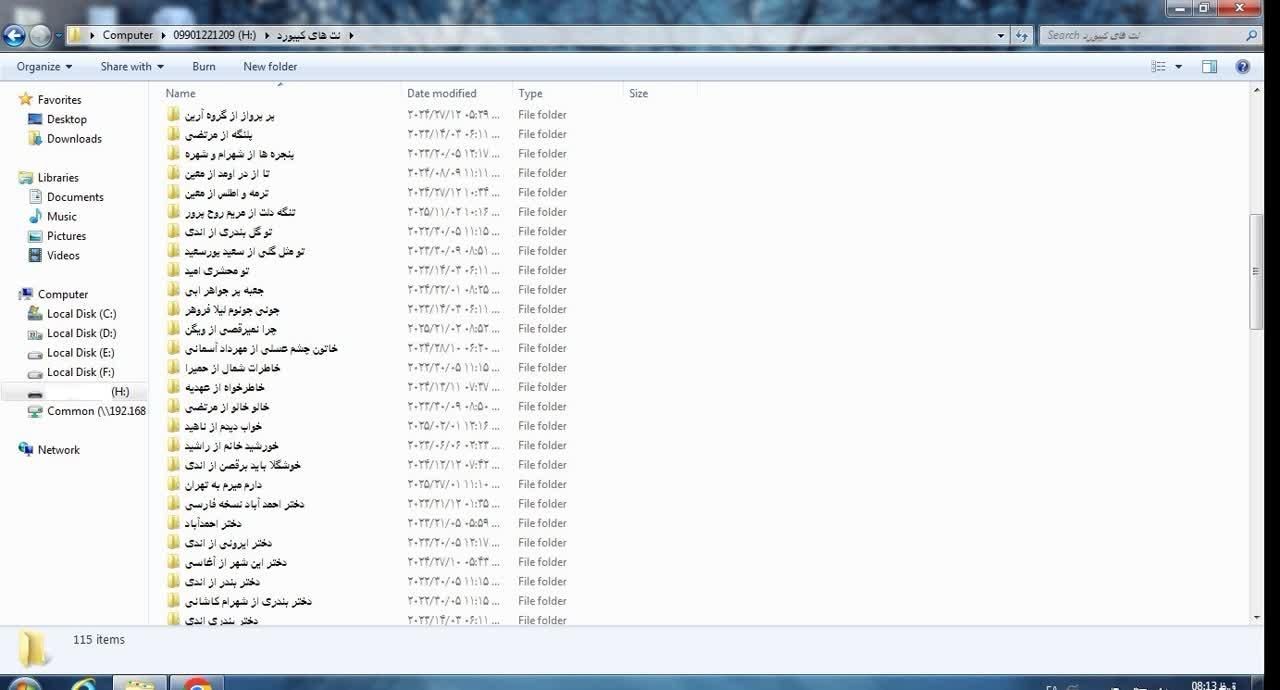Select folder تو گل بندری از اندی
Image resolution: width=1280 pixels, height=690 pixels.
tap(228, 231)
